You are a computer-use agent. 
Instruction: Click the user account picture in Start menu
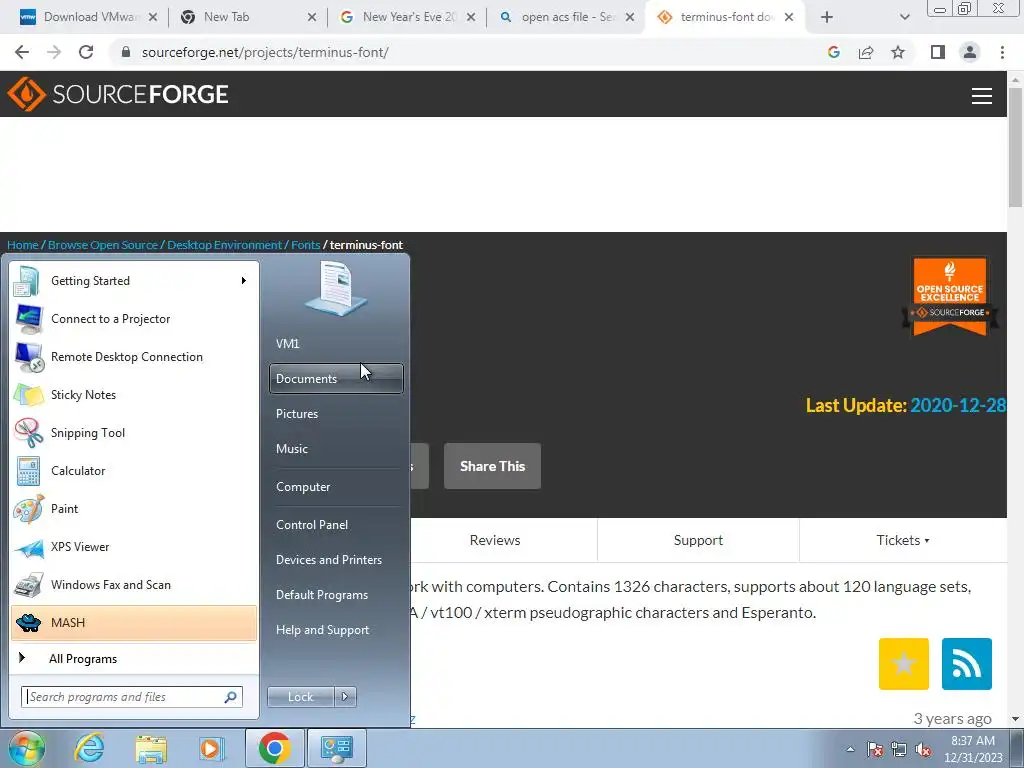336,288
